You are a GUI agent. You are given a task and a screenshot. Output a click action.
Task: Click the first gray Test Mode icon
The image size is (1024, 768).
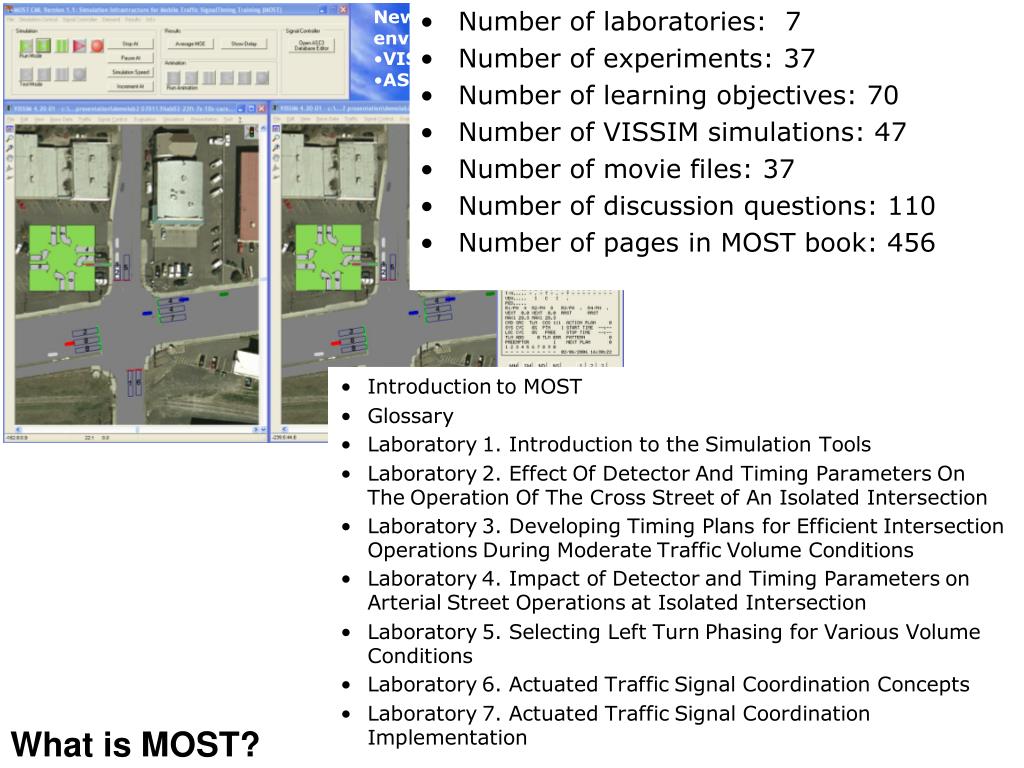point(26,74)
